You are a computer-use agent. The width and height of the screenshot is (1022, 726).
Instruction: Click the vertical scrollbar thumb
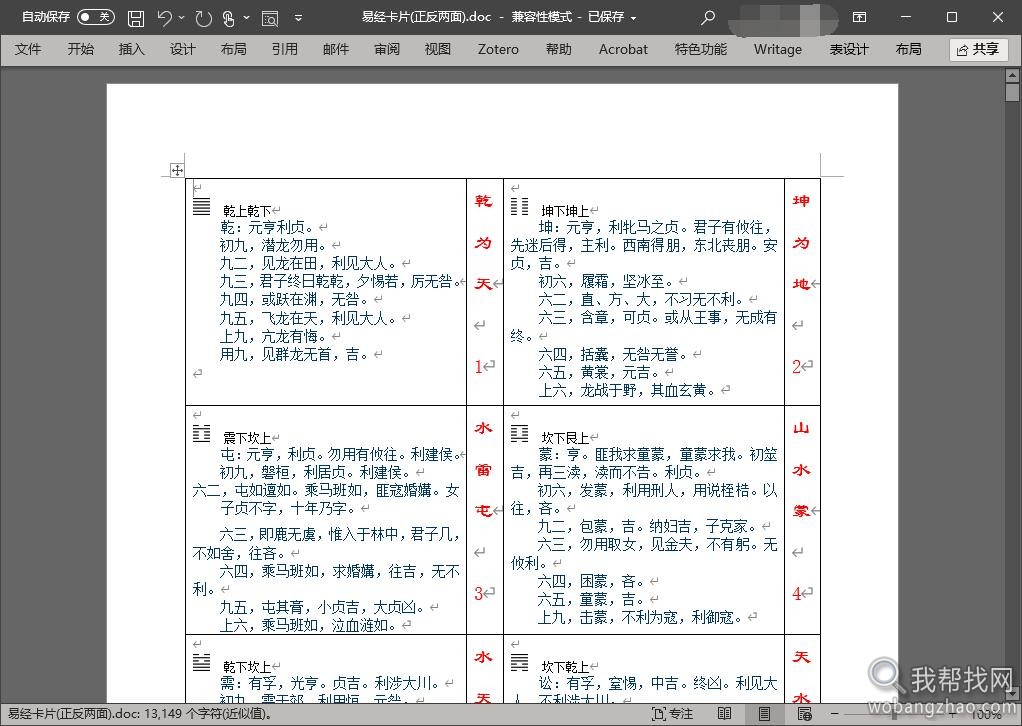pos(1012,93)
